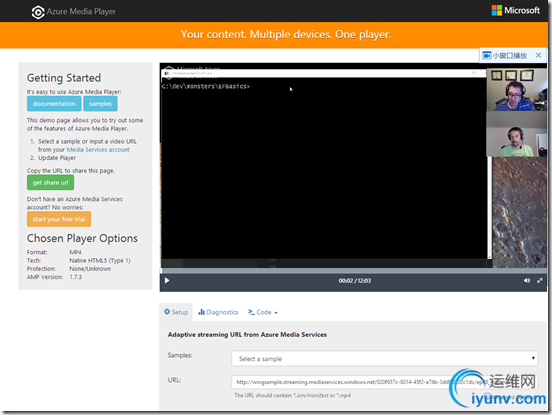
Task: Click start your free trial button
Action: click(x=59, y=219)
